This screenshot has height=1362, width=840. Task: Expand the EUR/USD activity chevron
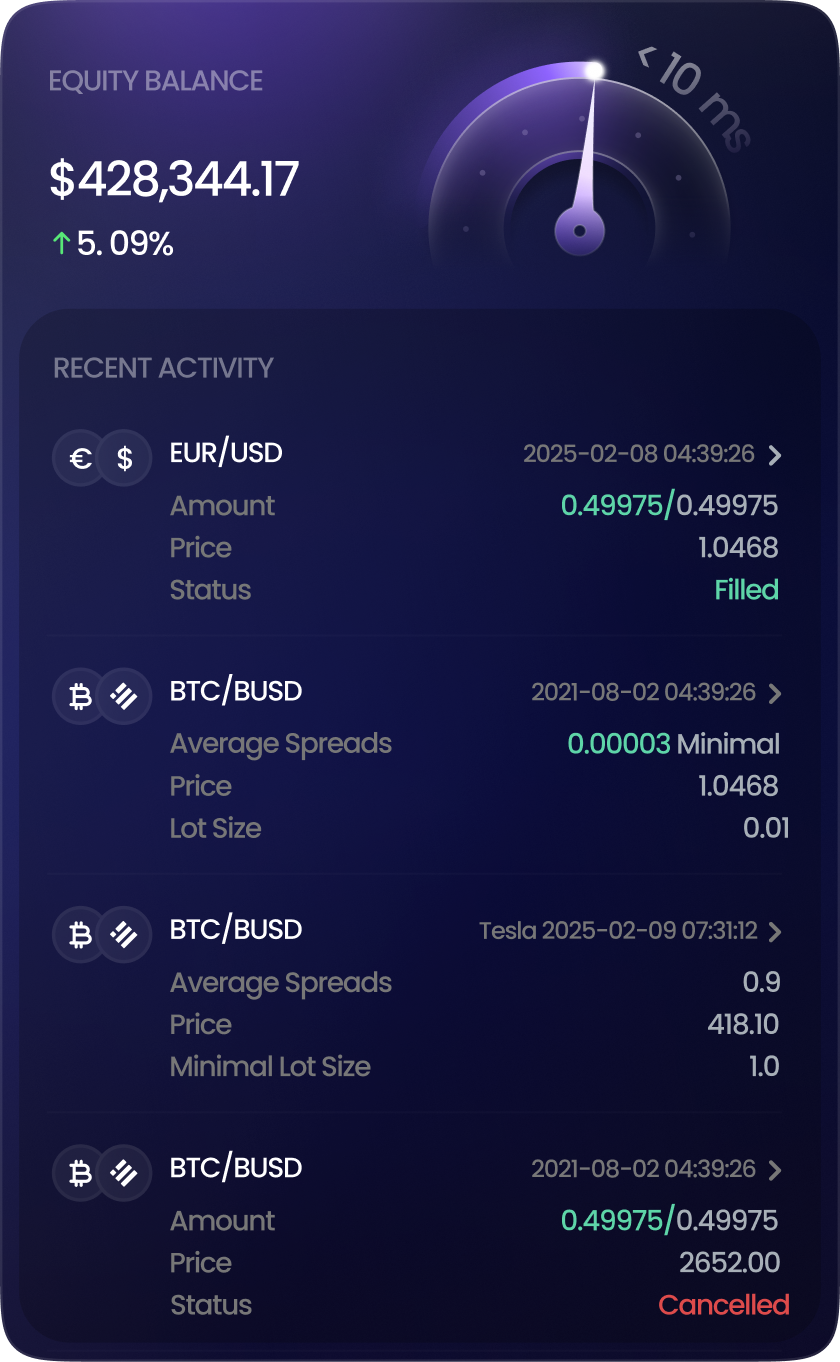click(x=775, y=456)
